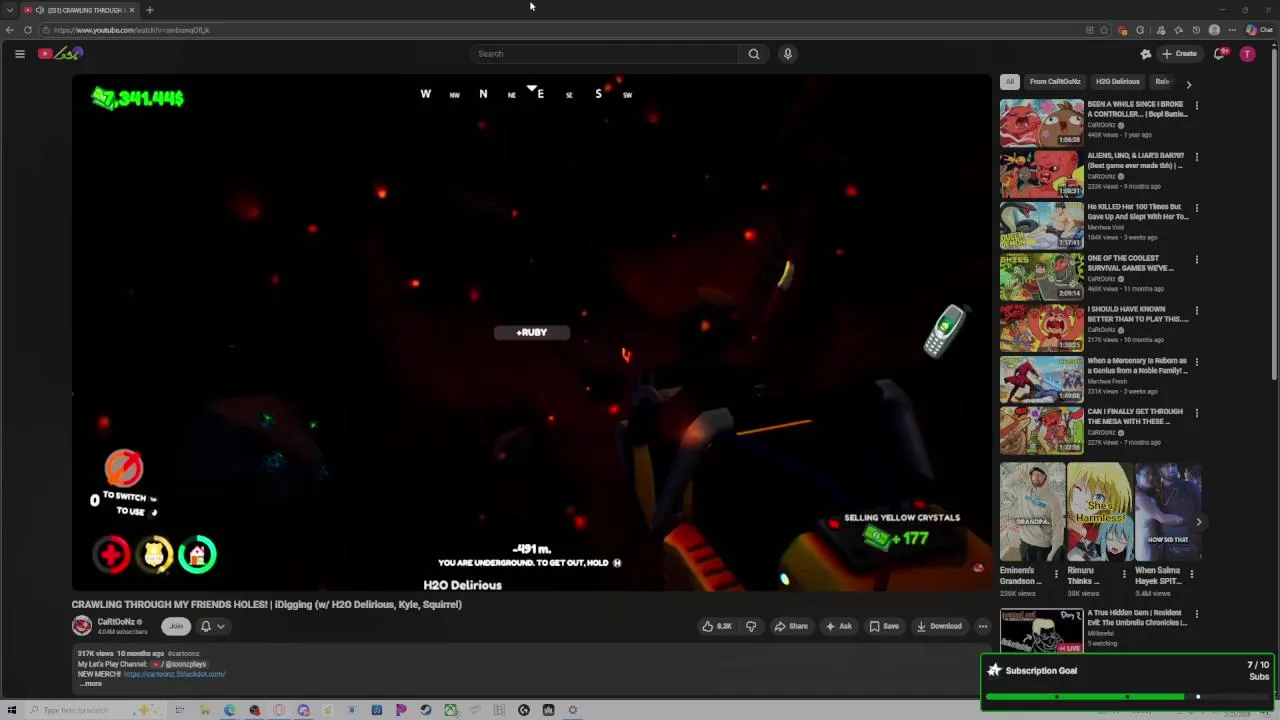Select the From CaRtOoNz chip
Image resolution: width=1280 pixels, height=720 pixels.
(x=1055, y=82)
